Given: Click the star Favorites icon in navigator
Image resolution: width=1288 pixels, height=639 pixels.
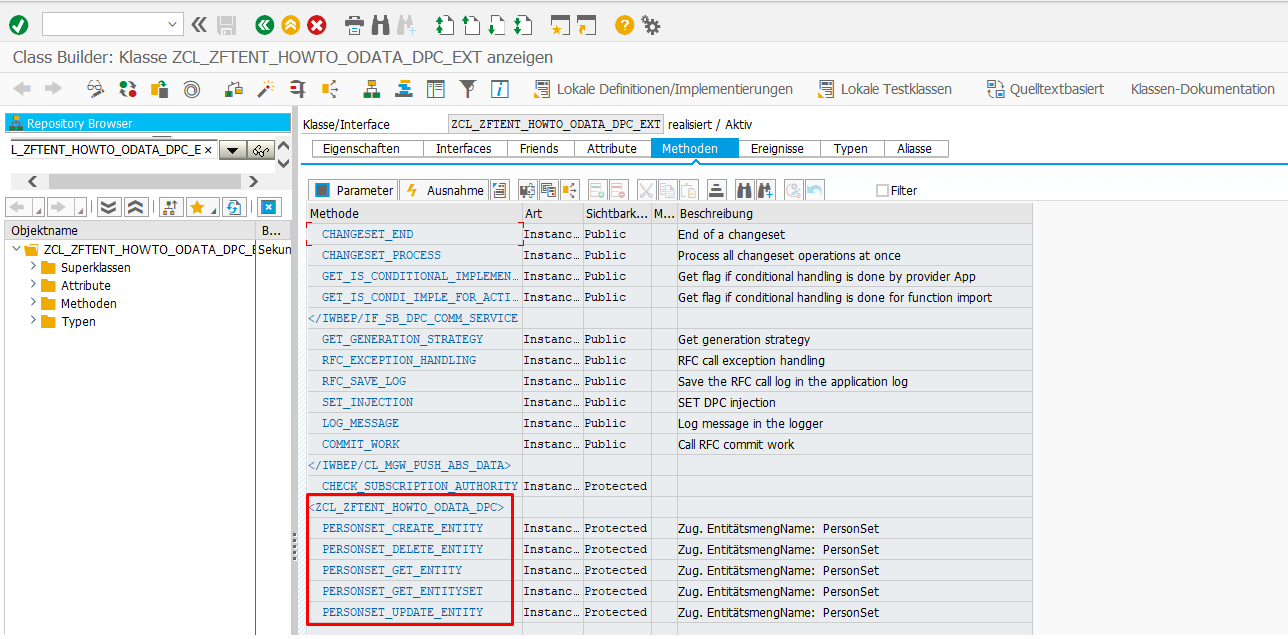Looking at the screenshot, I should click(x=198, y=207).
